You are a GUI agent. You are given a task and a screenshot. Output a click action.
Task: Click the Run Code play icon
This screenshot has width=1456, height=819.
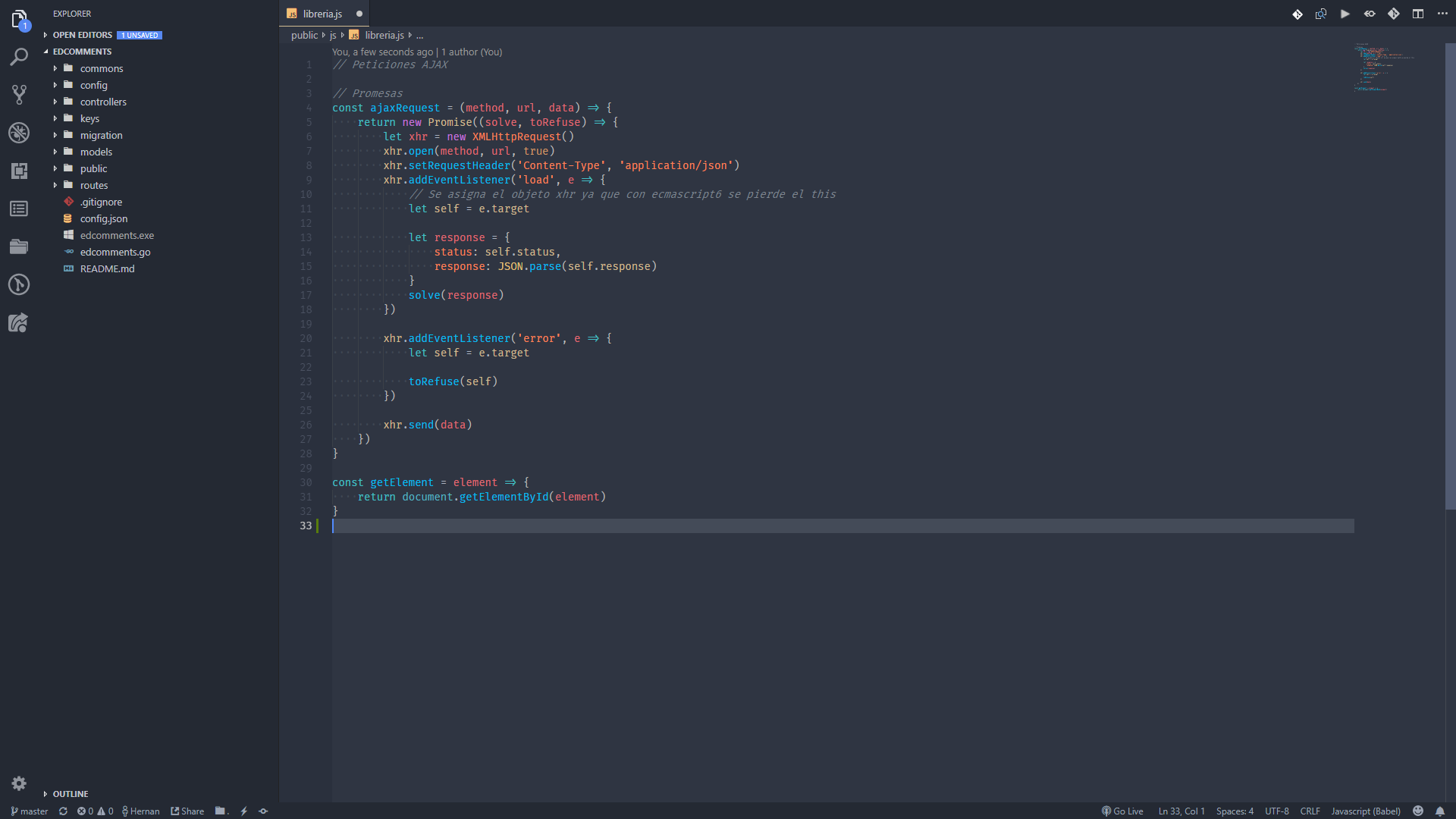1345,14
